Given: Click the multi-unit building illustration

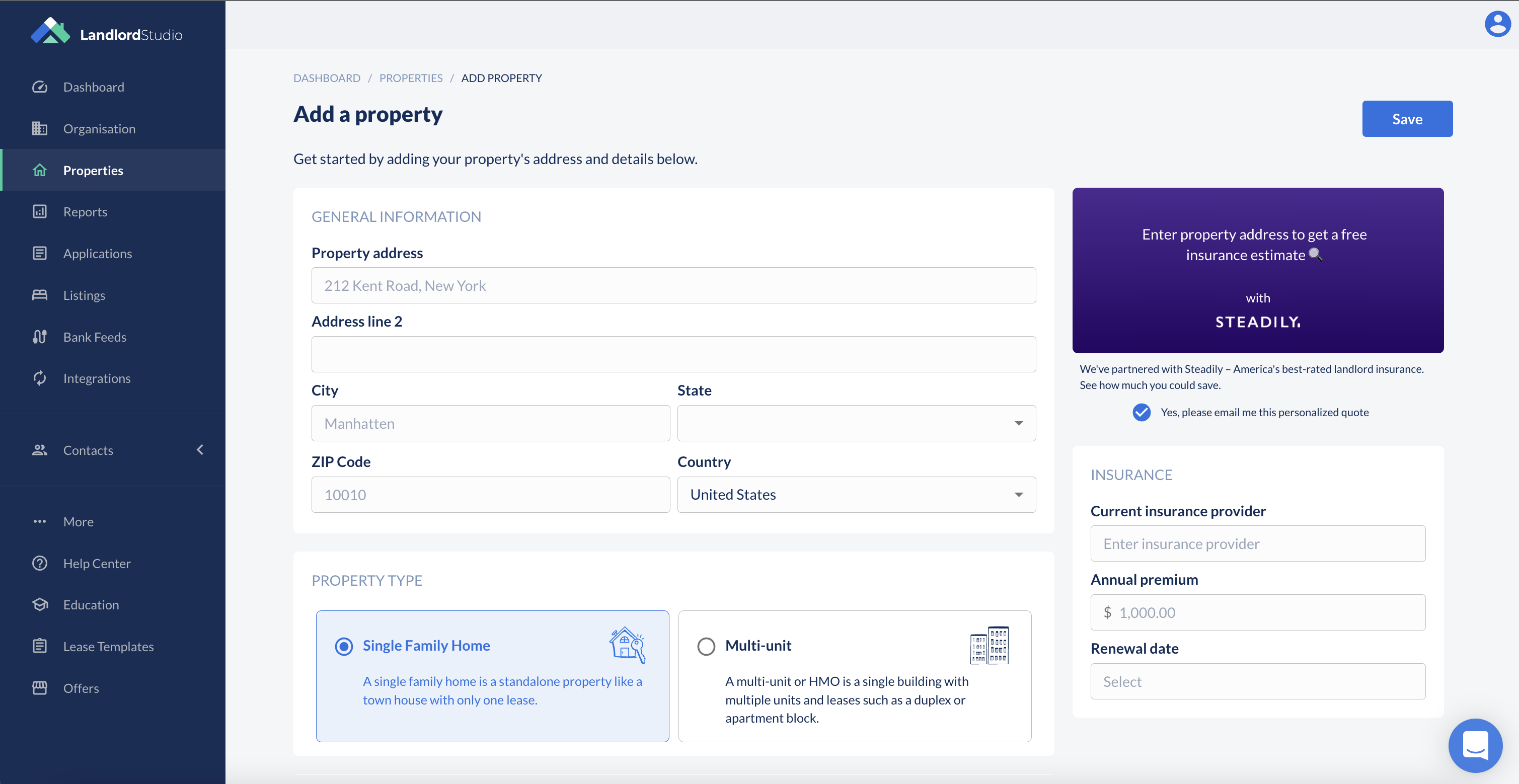Looking at the screenshot, I should (x=990, y=646).
